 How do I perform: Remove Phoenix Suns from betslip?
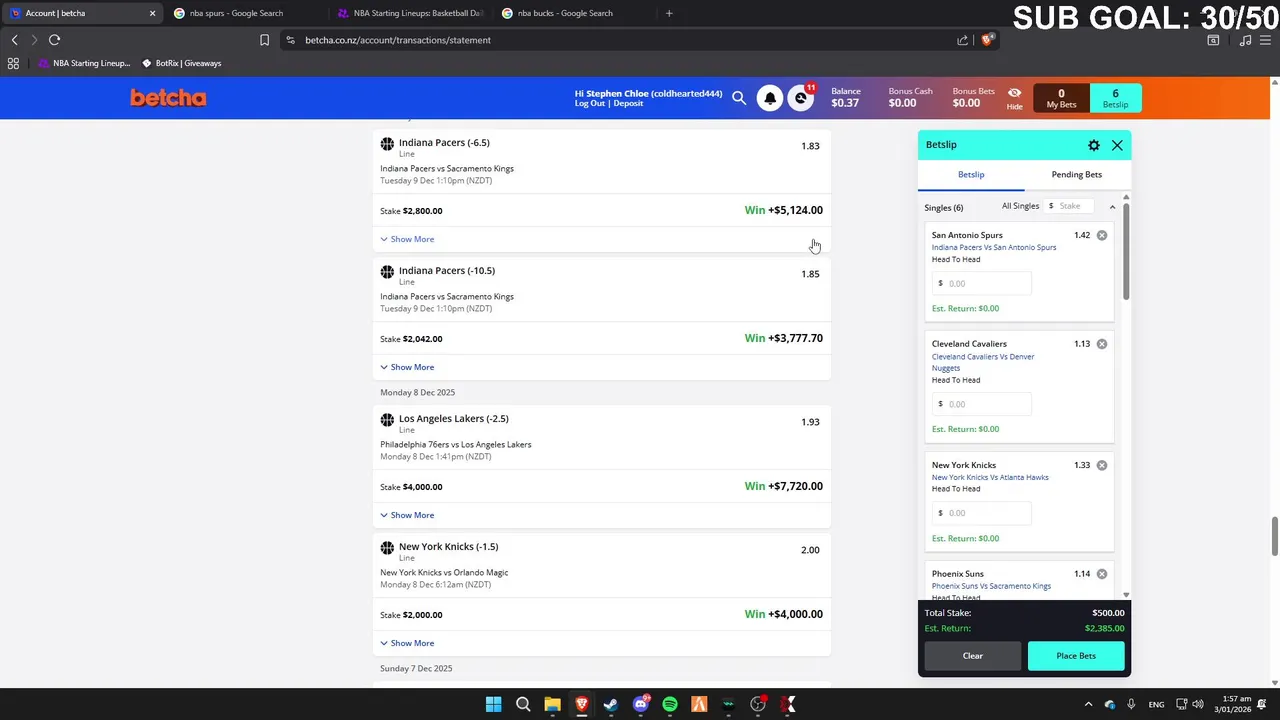(x=1102, y=574)
